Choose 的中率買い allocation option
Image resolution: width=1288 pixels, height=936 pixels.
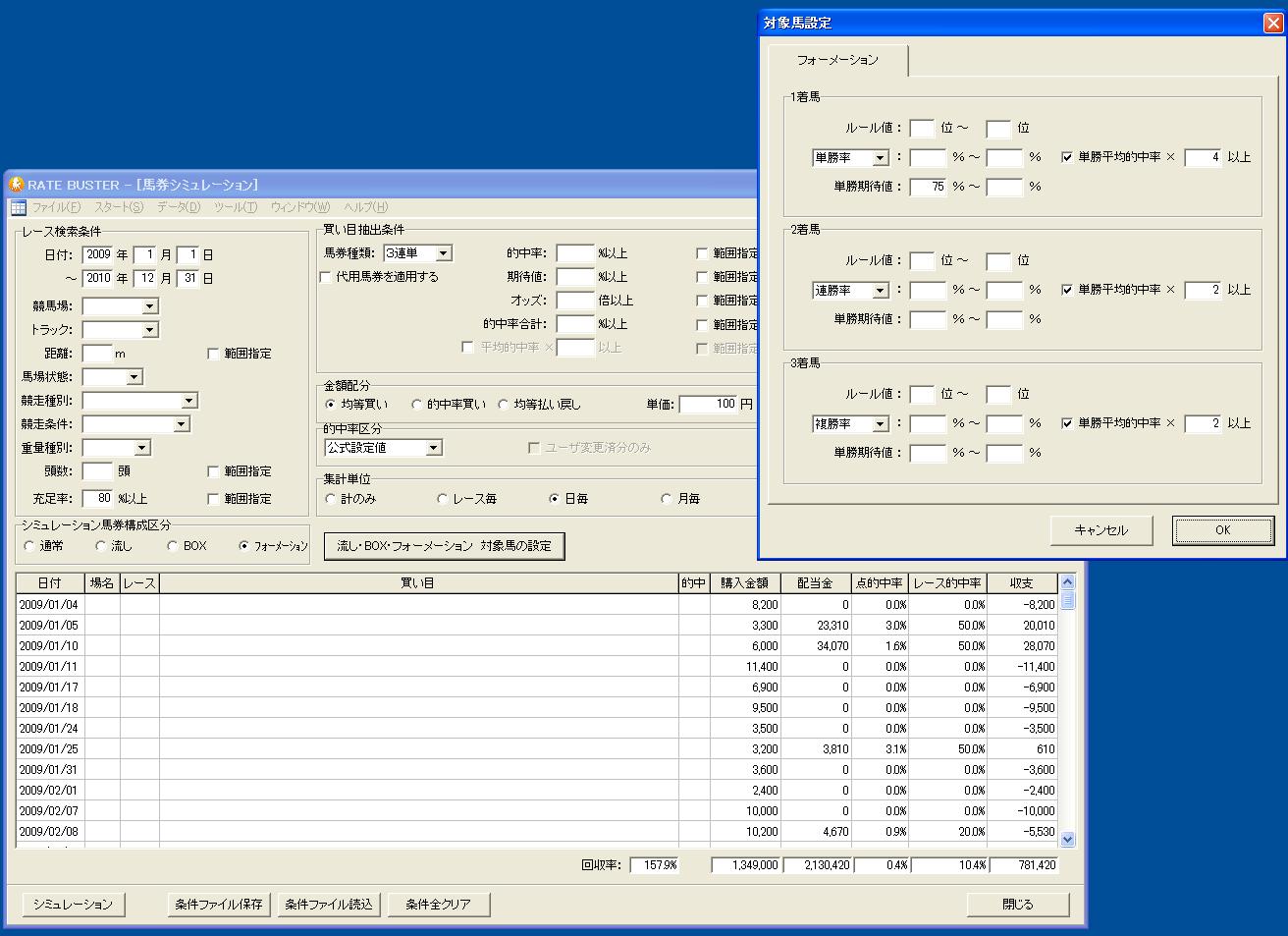tap(417, 405)
